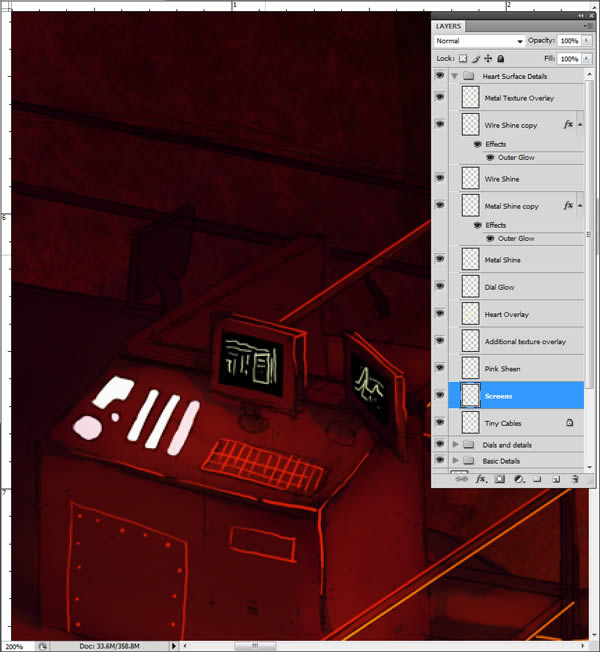Select the Wire Shine layer name

pyautogui.click(x=502, y=179)
